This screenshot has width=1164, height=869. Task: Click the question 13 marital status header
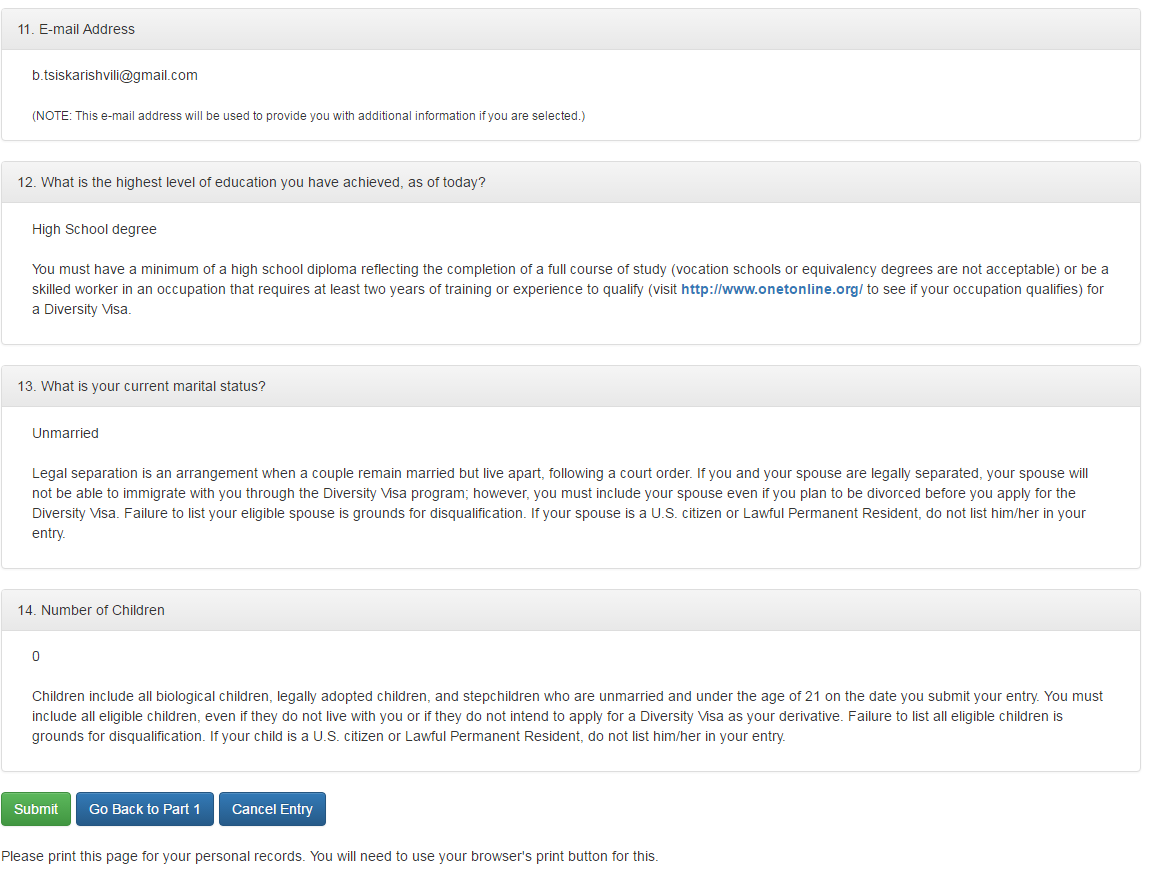pyautogui.click(x=141, y=386)
